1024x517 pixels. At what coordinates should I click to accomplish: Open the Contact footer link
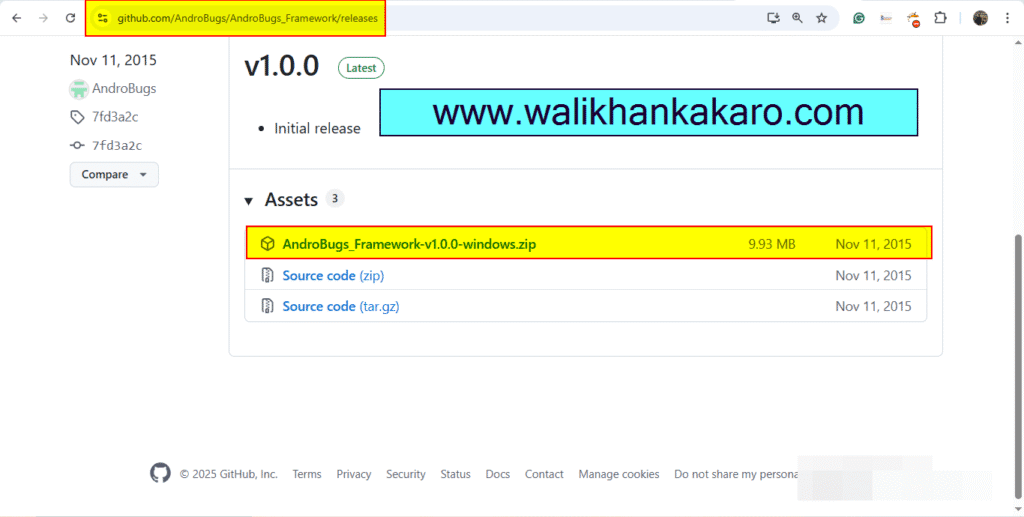(x=544, y=474)
